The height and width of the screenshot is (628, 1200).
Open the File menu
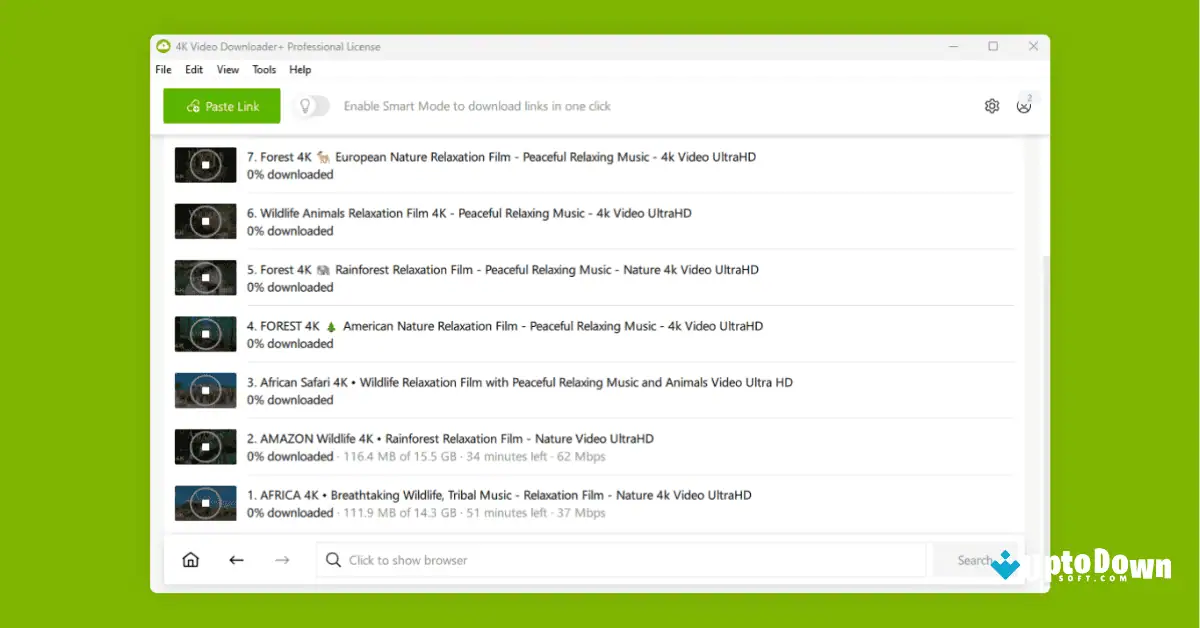point(163,69)
